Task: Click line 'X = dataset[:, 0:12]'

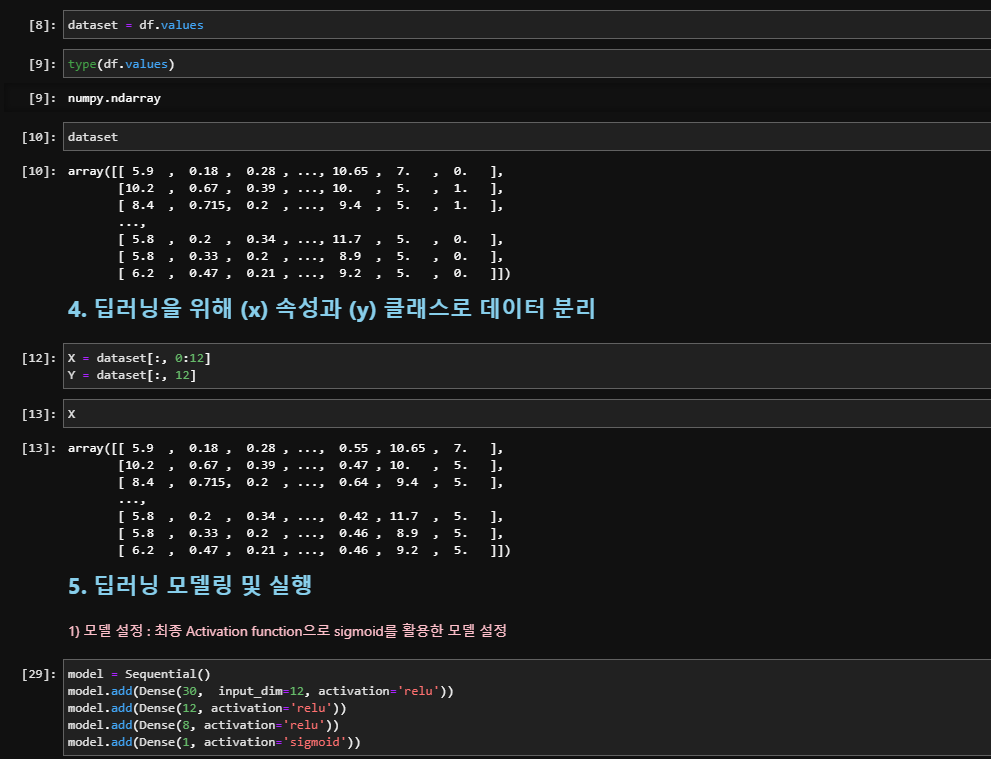Action: click(x=139, y=358)
